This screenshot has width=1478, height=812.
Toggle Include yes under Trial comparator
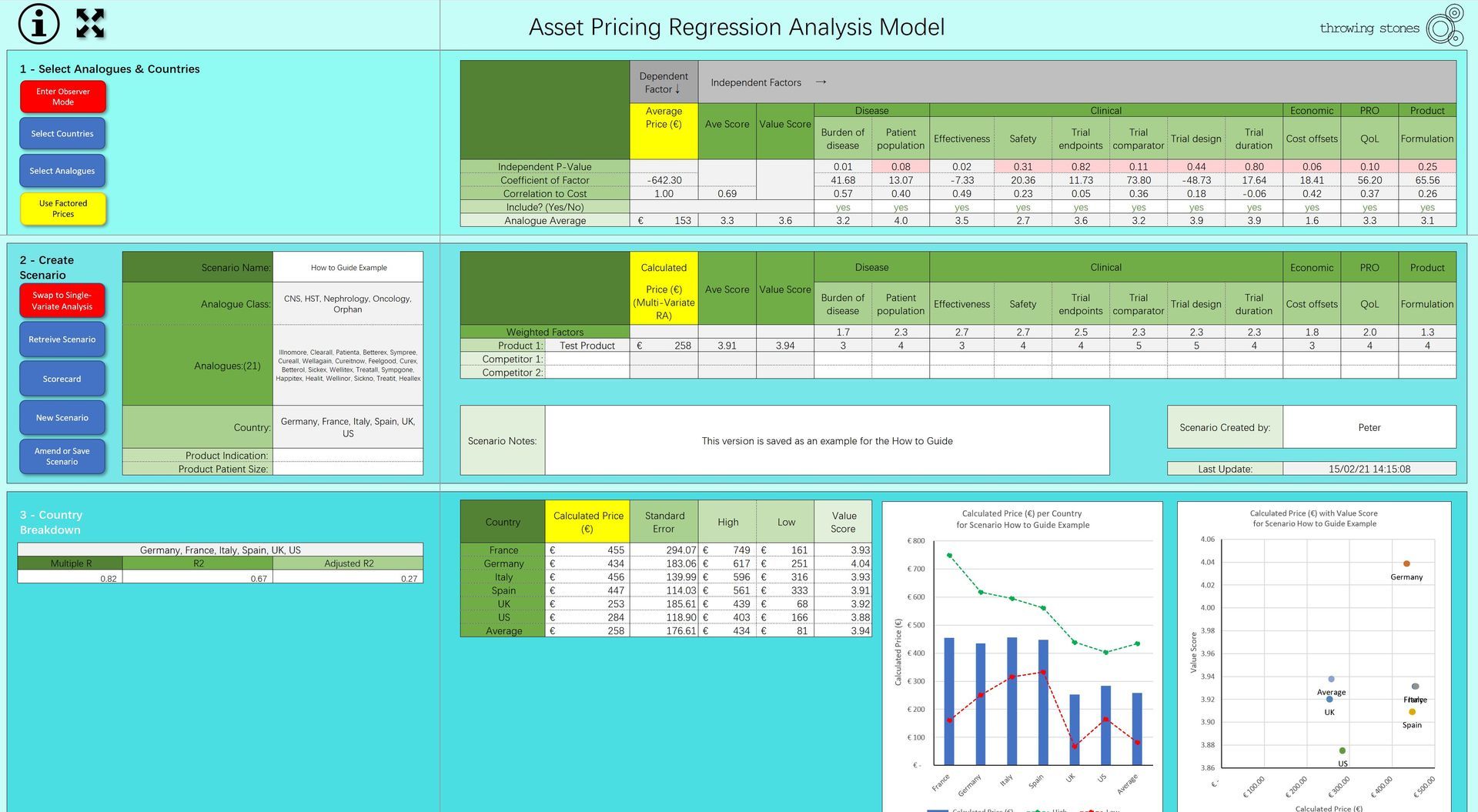(x=1139, y=207)
